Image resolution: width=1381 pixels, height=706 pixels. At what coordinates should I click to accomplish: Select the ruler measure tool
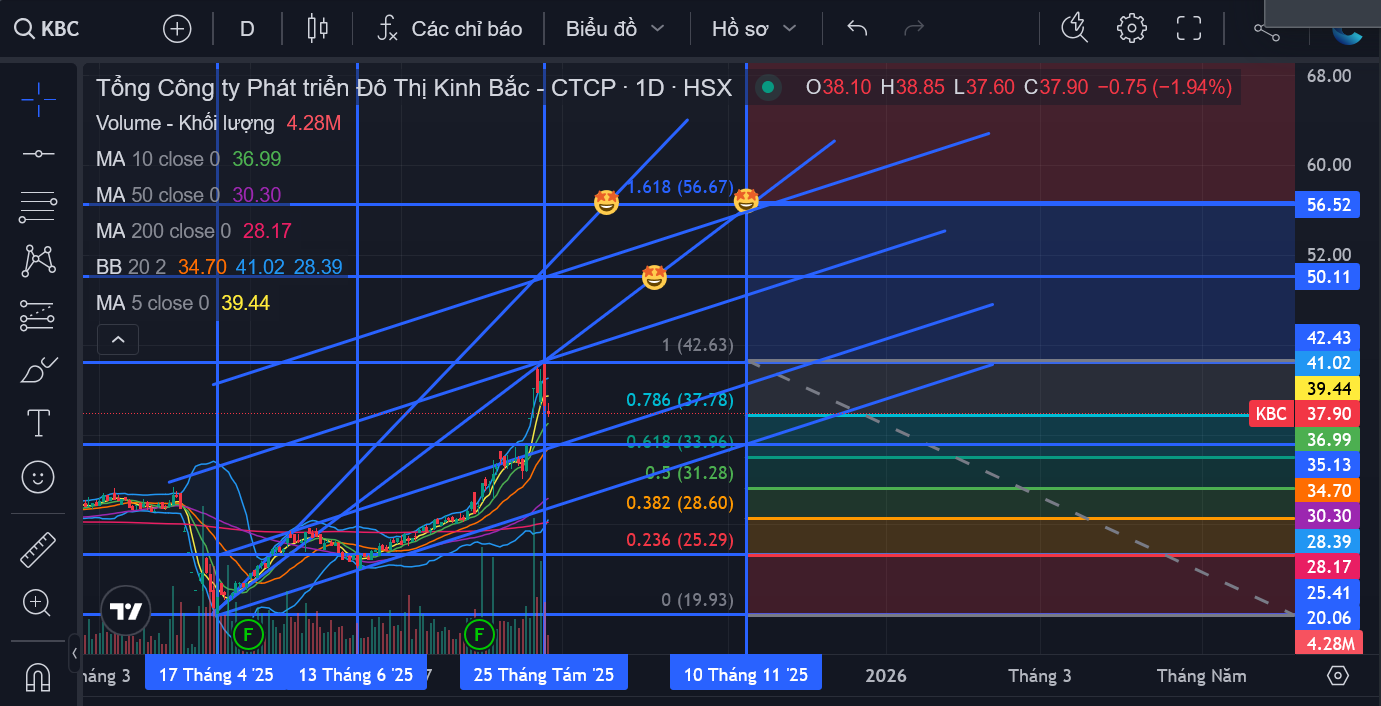point(38,549)
